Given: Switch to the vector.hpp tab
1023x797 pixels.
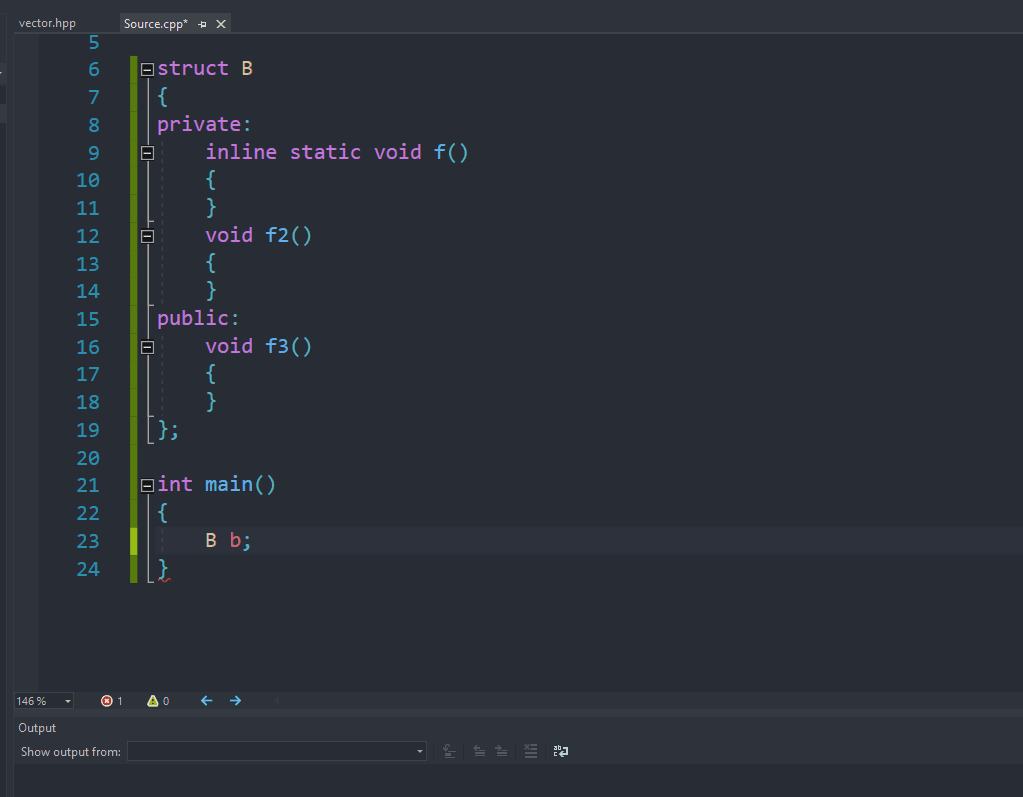Looking at the screenshot, I should 47,23.
